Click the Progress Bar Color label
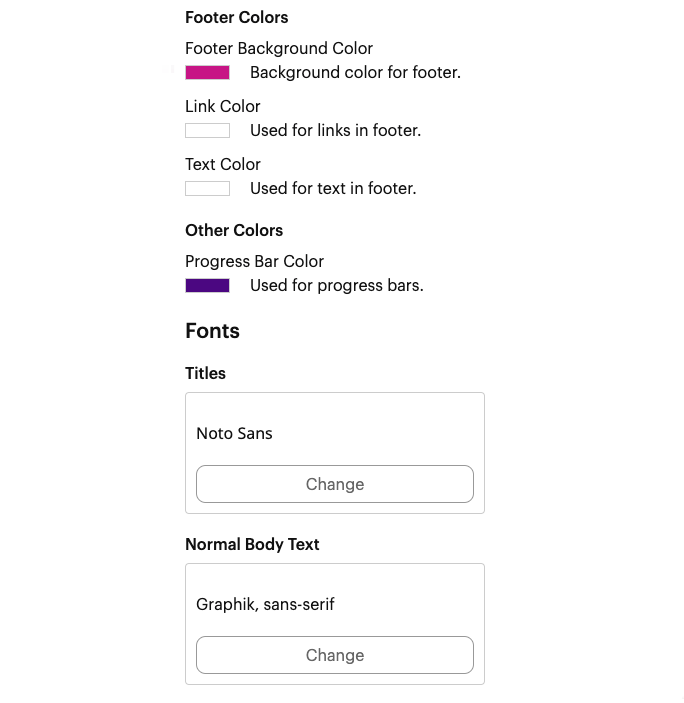The height and width of the screenshot is (703, 684). pos(254,261)
